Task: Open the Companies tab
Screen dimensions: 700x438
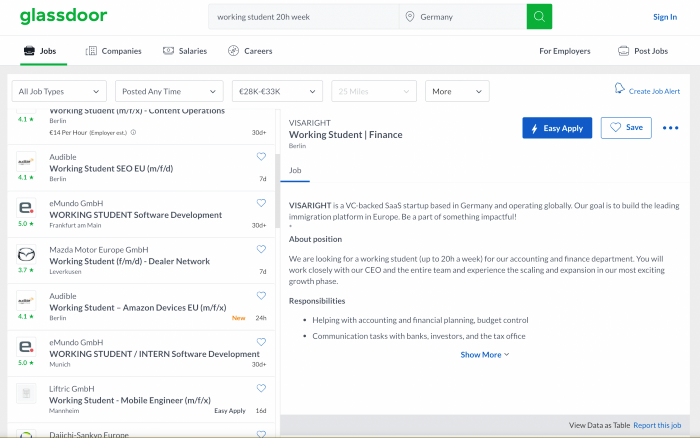Action: [113, 51]
